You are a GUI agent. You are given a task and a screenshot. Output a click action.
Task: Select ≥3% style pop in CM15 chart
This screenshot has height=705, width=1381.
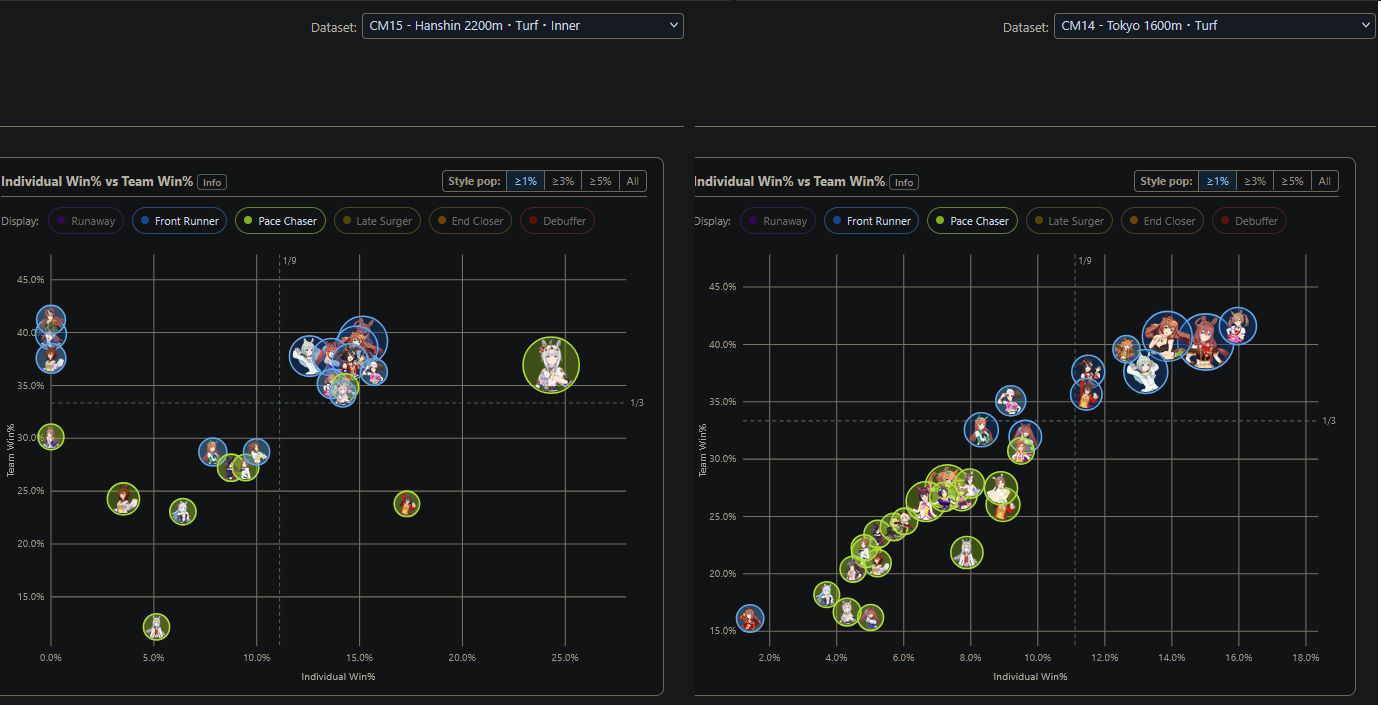[x=563, y=181]
